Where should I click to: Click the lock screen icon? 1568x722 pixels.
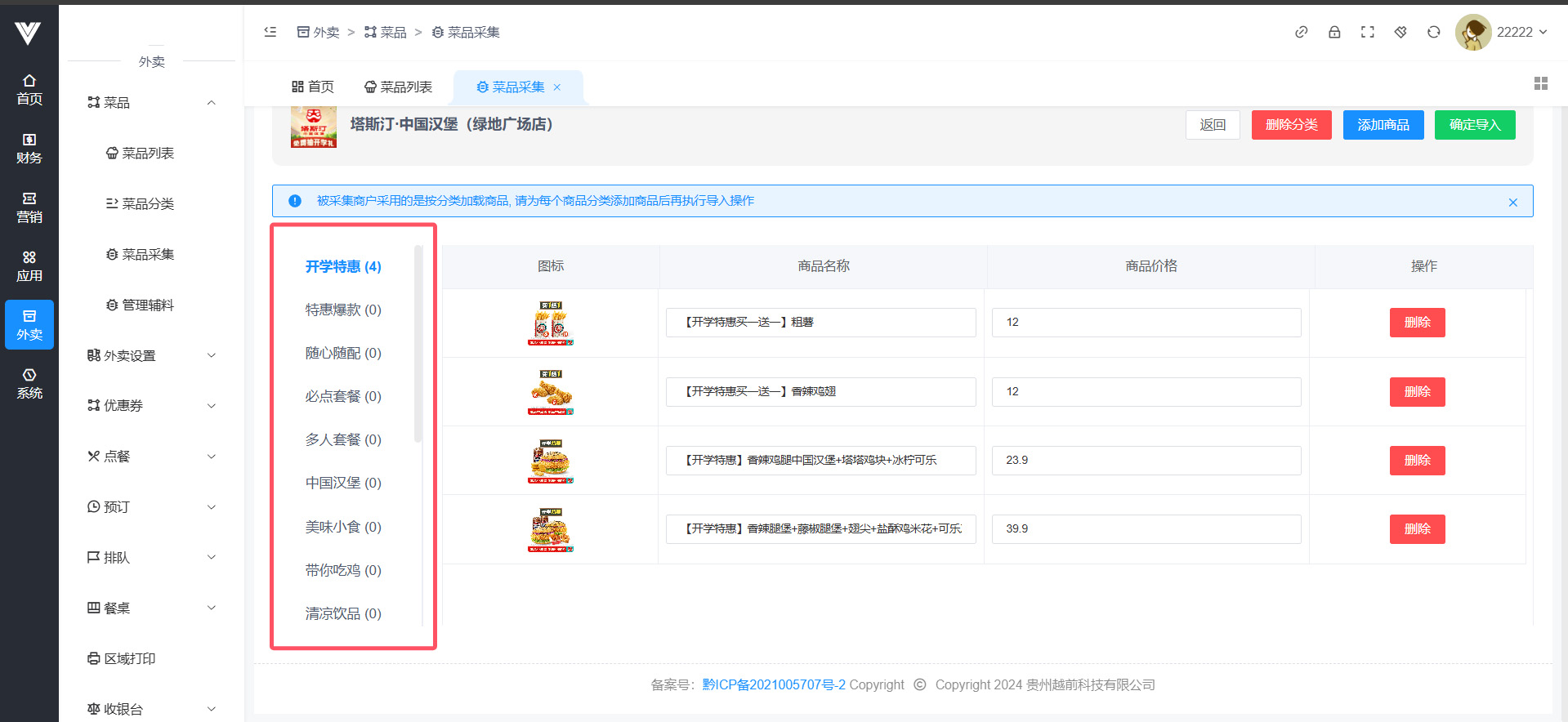(1334, 32)
